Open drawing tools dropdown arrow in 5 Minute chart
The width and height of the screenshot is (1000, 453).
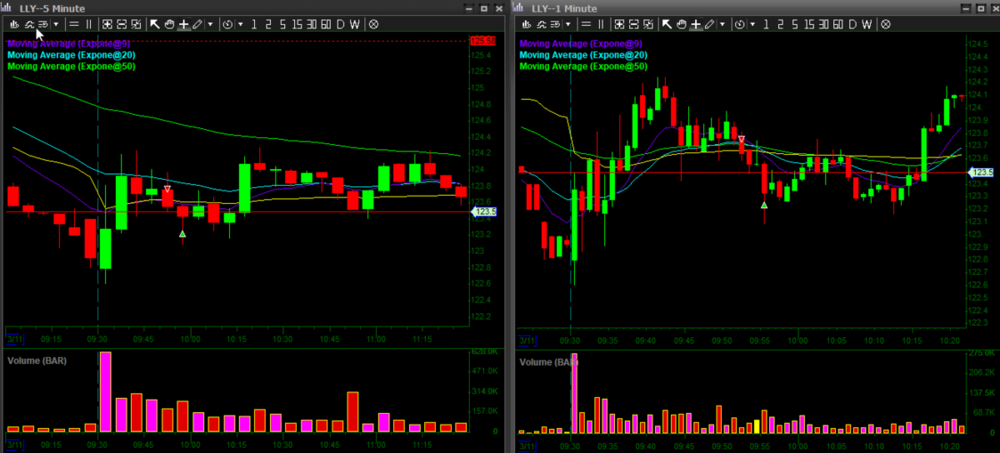(x=210, y=23)
